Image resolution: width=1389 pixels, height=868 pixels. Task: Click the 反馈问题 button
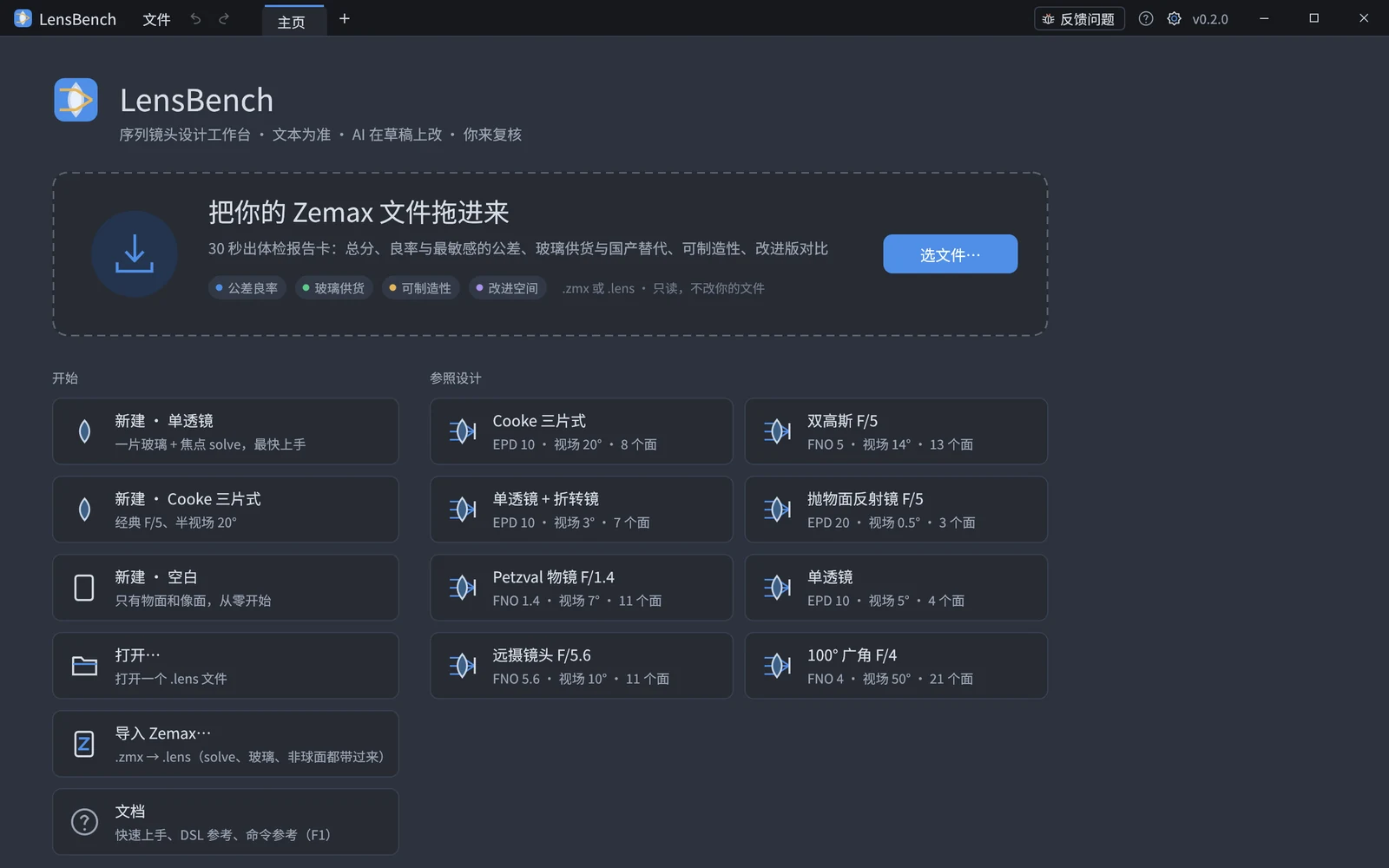1079,19
